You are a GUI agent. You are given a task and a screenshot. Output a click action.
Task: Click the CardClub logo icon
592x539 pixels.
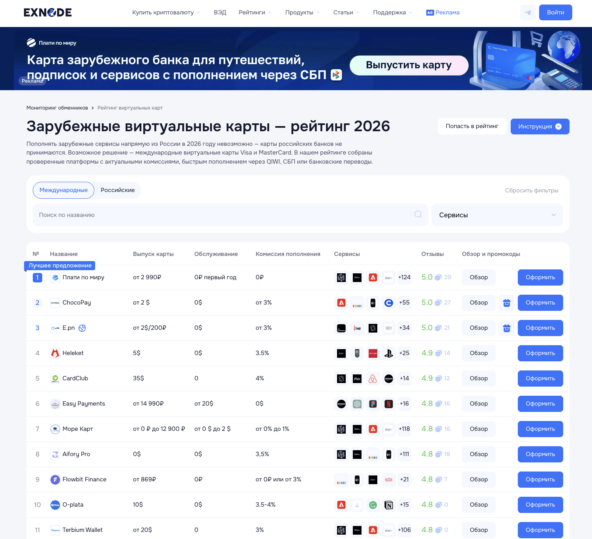click(x=55, y=378)
